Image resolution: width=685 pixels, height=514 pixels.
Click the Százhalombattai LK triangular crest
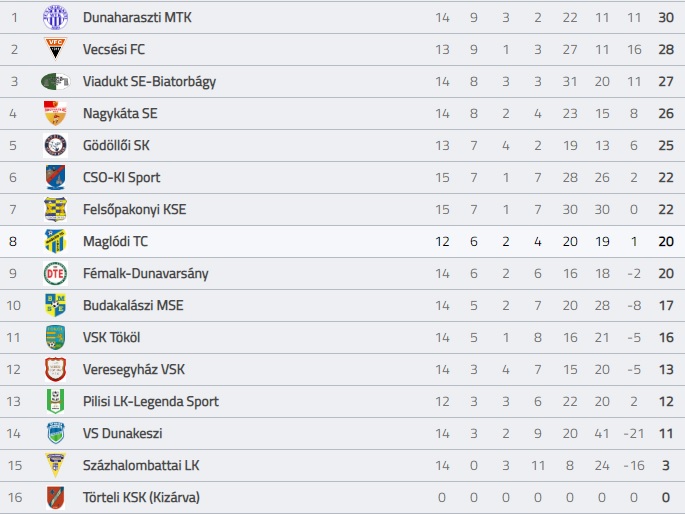[x=55, y=465]
